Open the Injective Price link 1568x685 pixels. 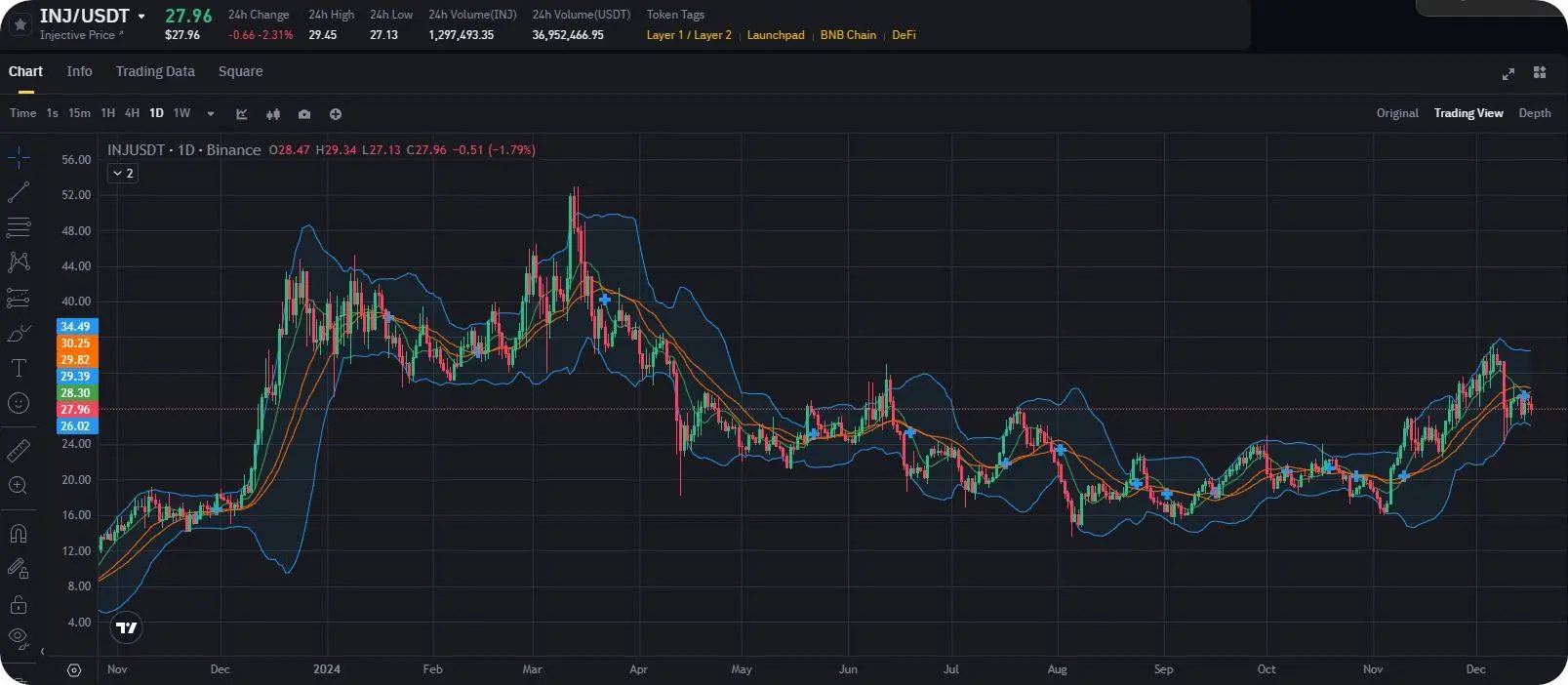point(82,35)
